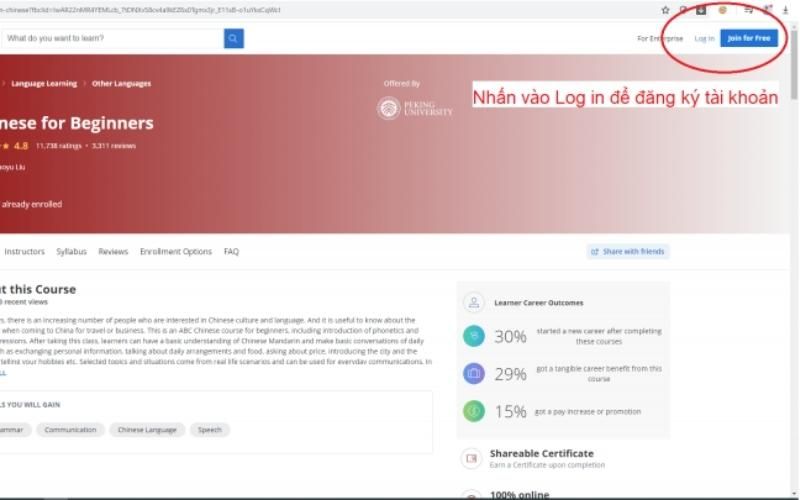Click the blue search magnifier button
The height and width of the screenshot is (500, 800).
point(234,38)
